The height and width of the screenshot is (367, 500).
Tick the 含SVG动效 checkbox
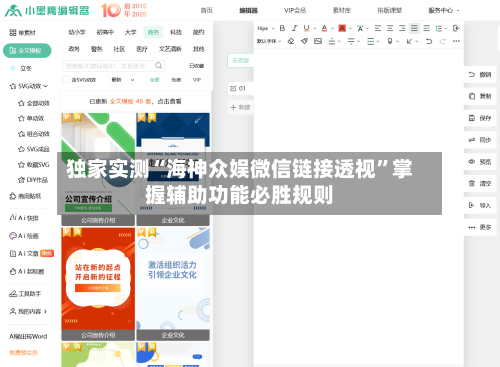66,80
